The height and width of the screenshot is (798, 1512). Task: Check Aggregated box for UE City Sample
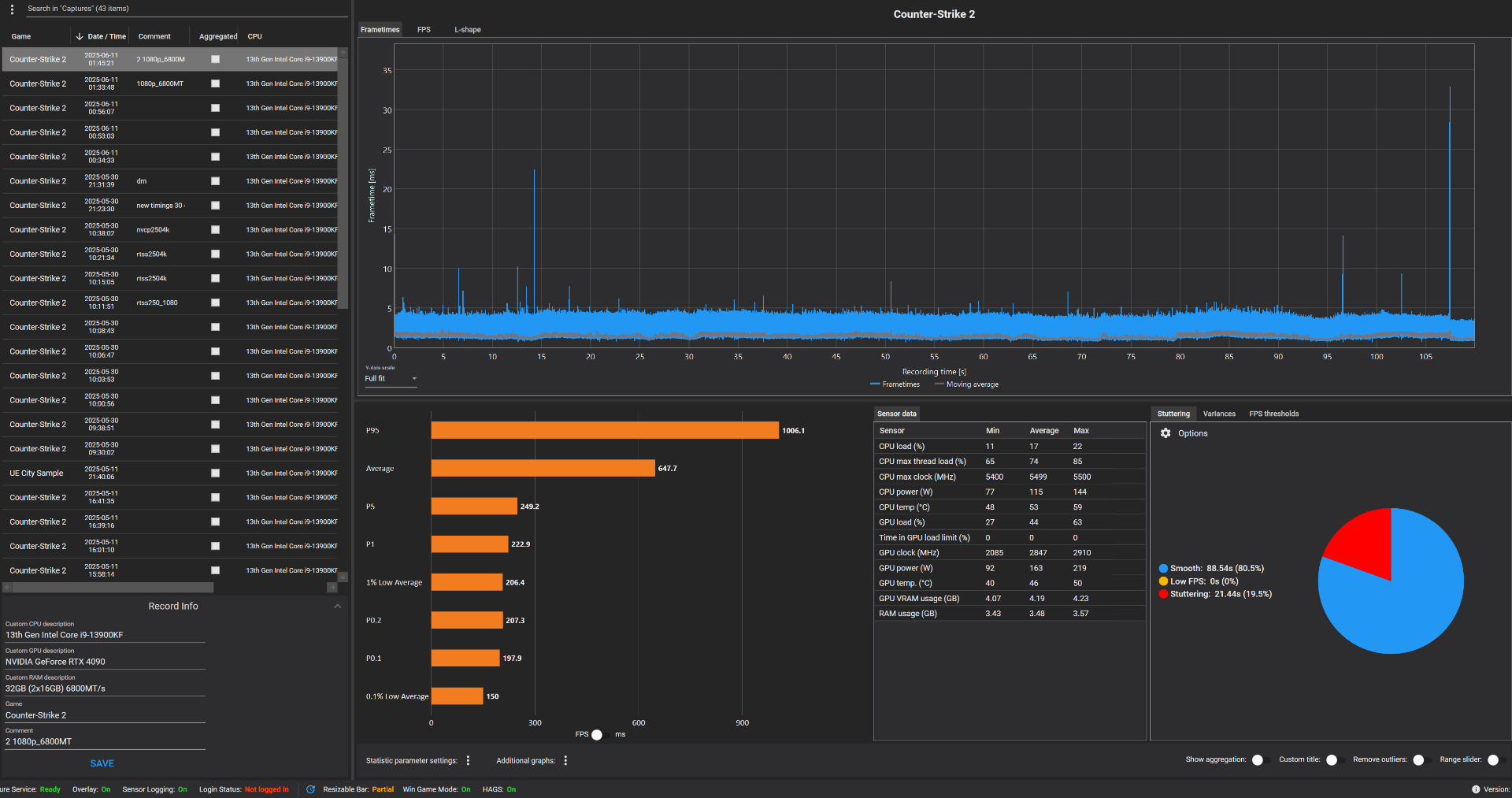coord(215,473)
